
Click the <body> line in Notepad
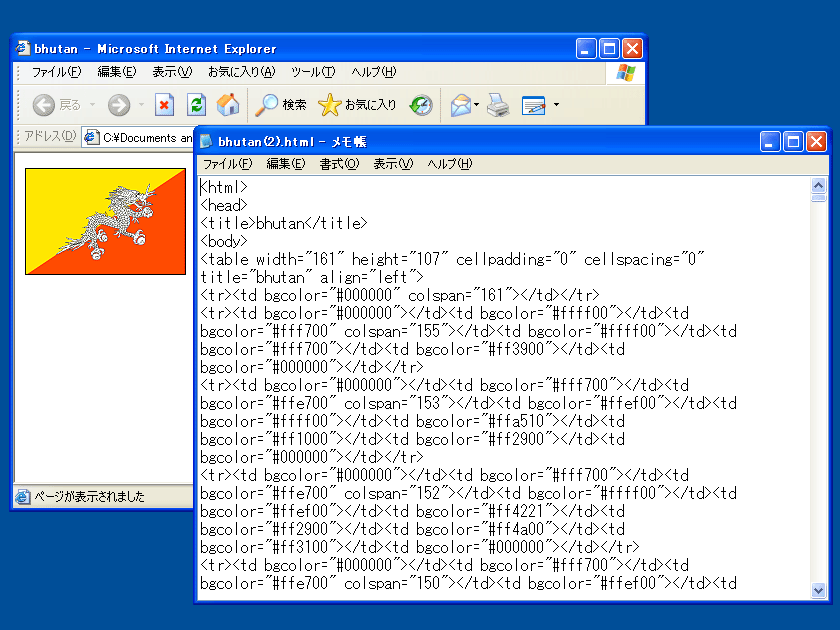tap(224, 241)
